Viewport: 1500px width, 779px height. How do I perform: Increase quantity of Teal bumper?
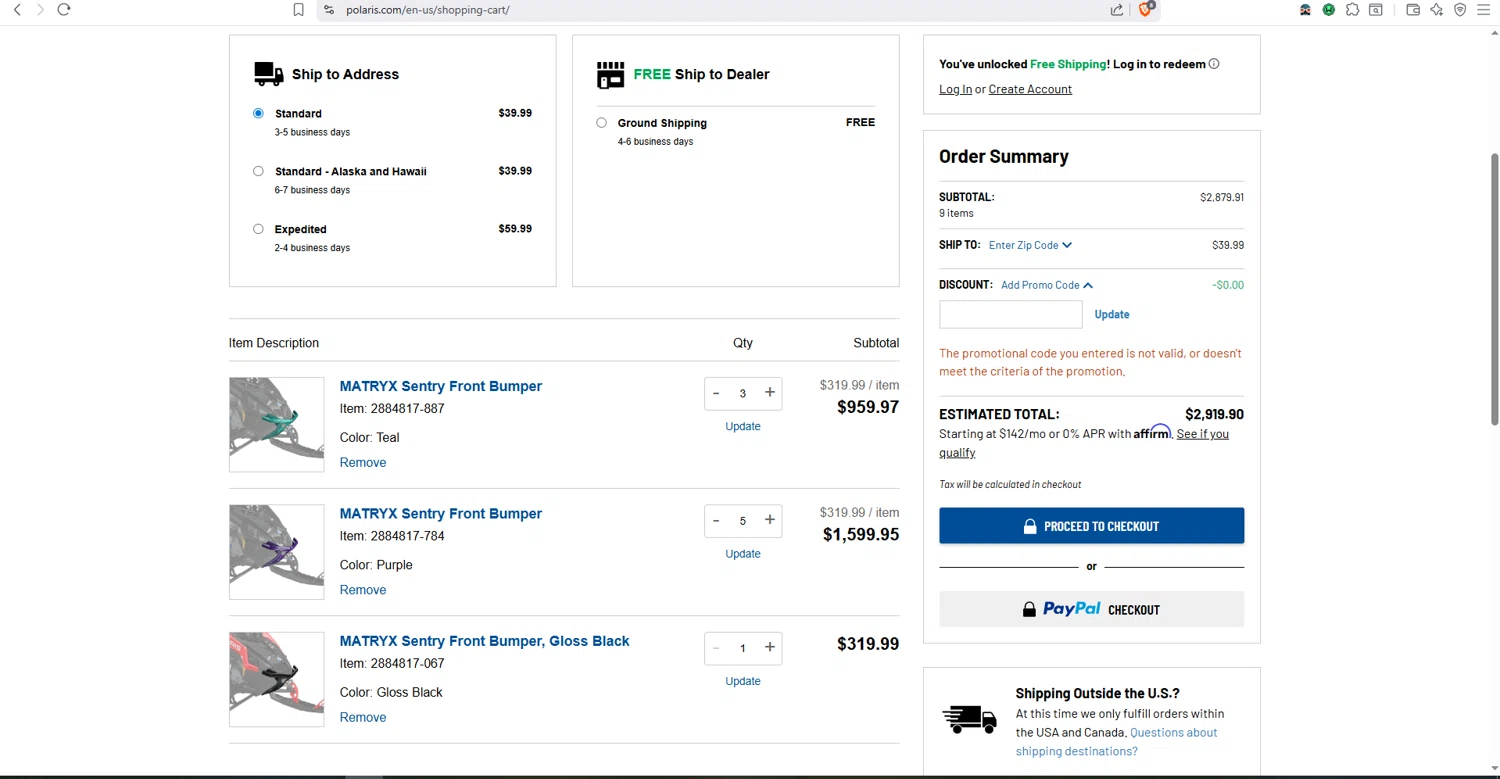770,393
